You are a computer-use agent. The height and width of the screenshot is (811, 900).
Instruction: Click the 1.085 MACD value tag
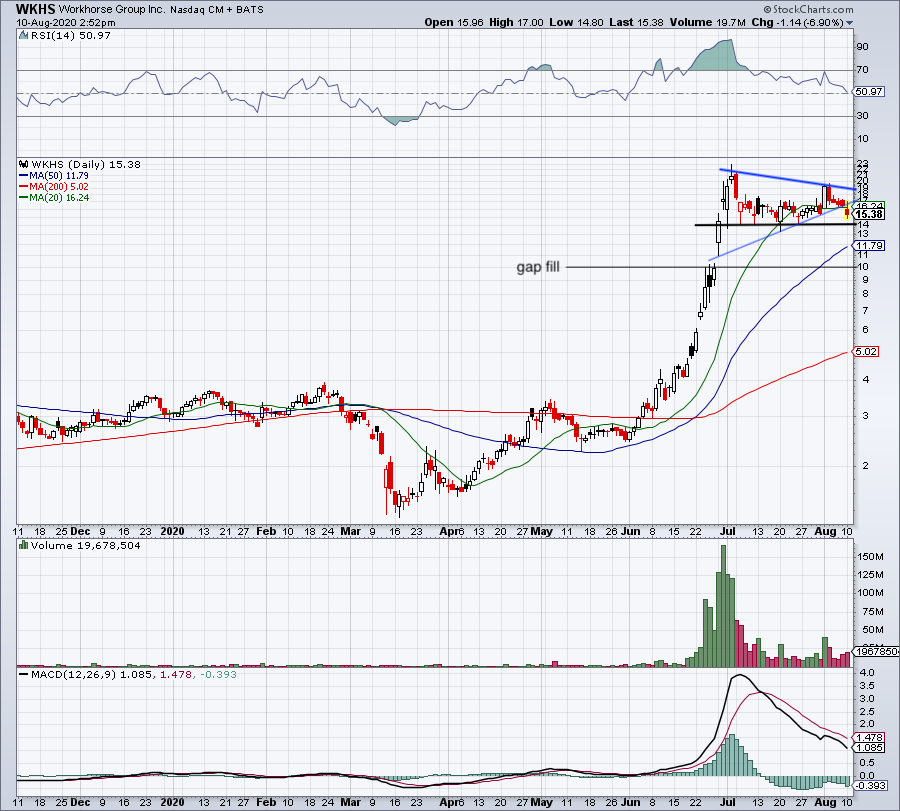tap(869, 748)
